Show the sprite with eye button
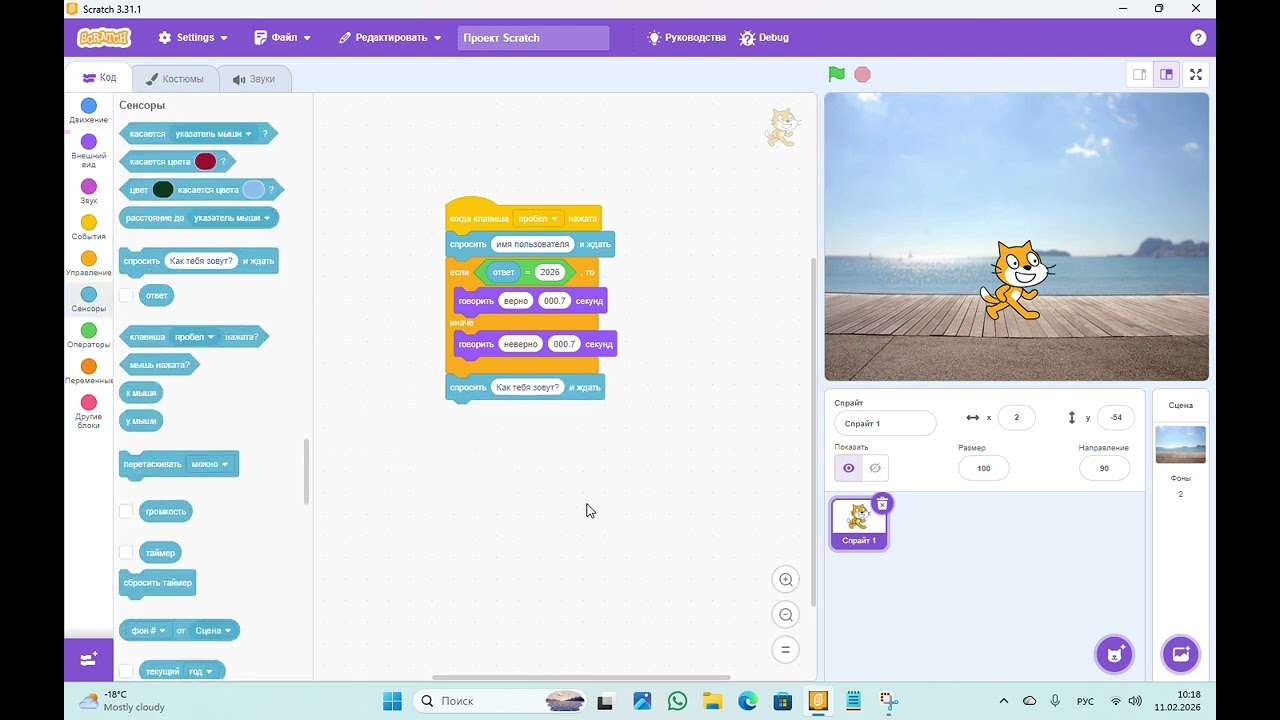Viewport: 1280px width, 720px height. [x=849, y=468]
